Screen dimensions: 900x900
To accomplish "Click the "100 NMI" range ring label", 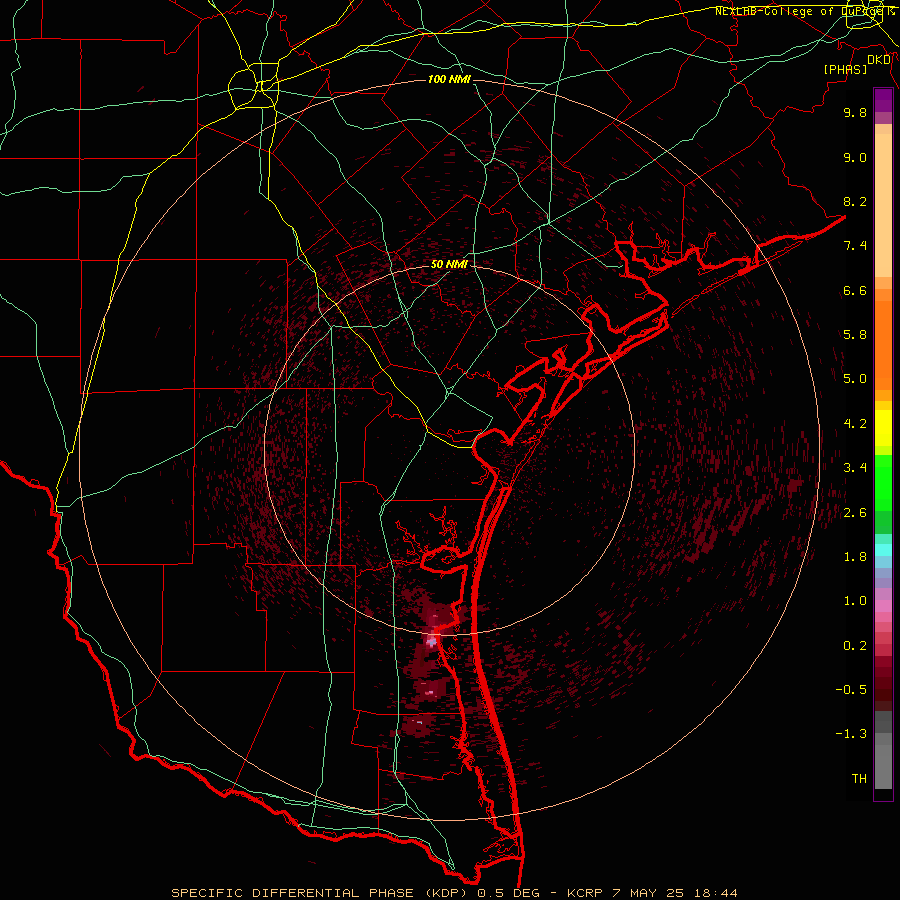I will coord(449,79).
